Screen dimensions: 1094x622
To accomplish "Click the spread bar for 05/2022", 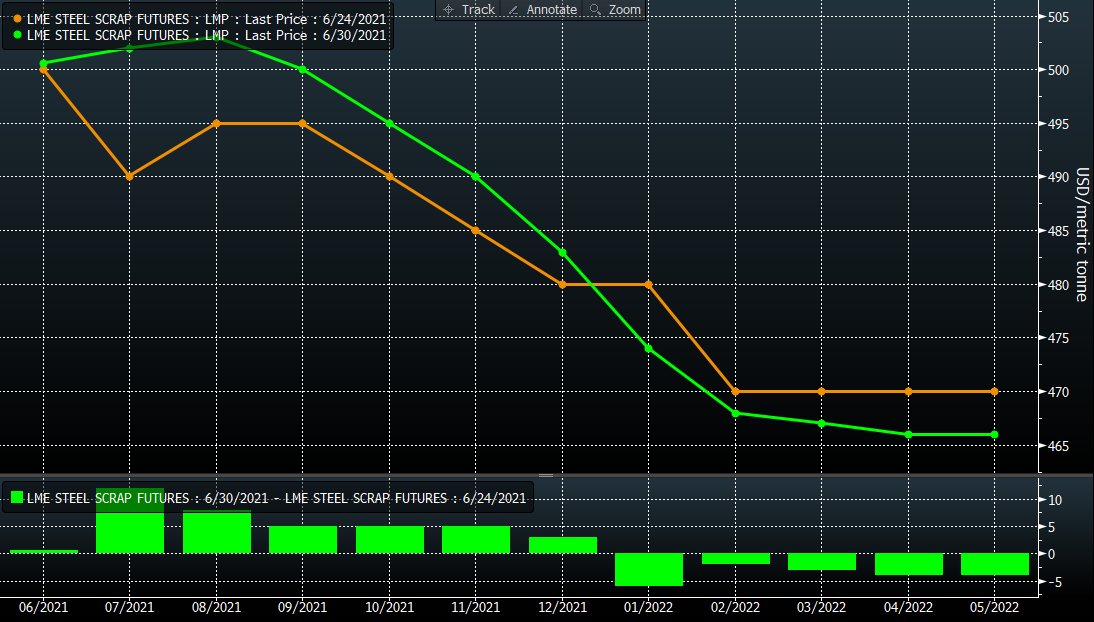I will (x=994, y=564).
